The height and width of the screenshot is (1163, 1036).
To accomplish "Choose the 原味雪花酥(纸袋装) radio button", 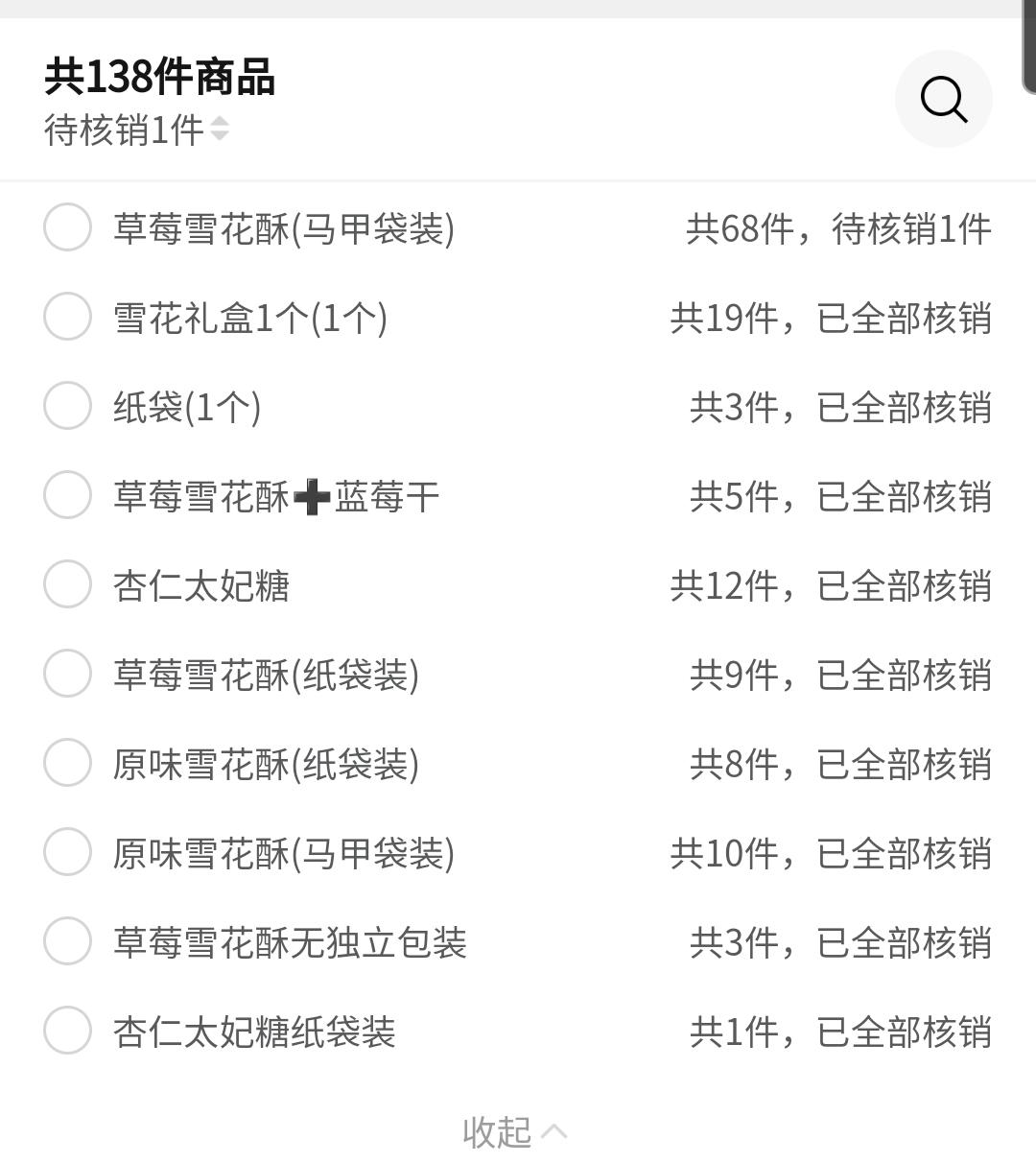I will pyautogui.click(x=67, y=764).
